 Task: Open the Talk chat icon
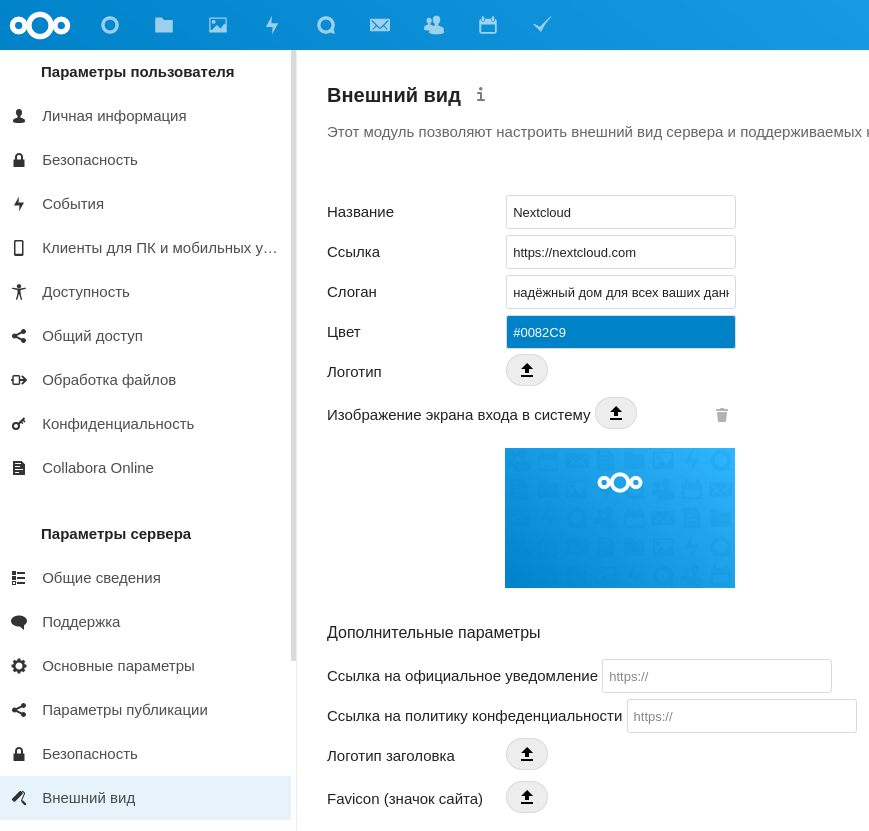tap(326, 25)
